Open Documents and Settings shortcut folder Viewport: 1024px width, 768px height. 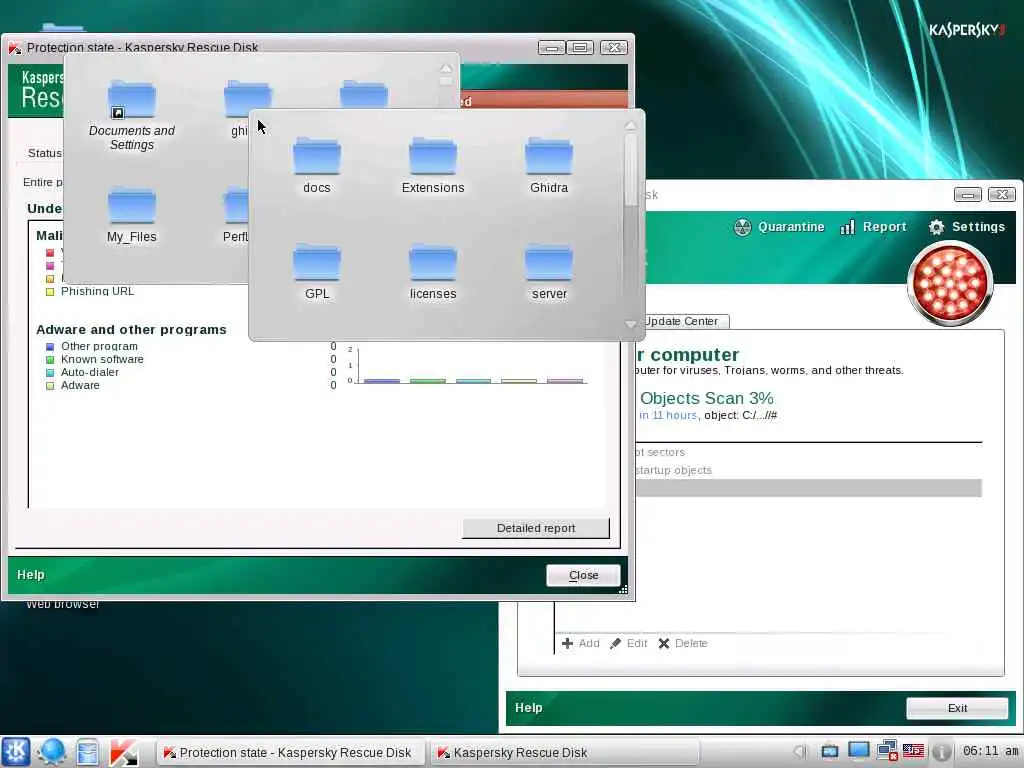(132, 116)
